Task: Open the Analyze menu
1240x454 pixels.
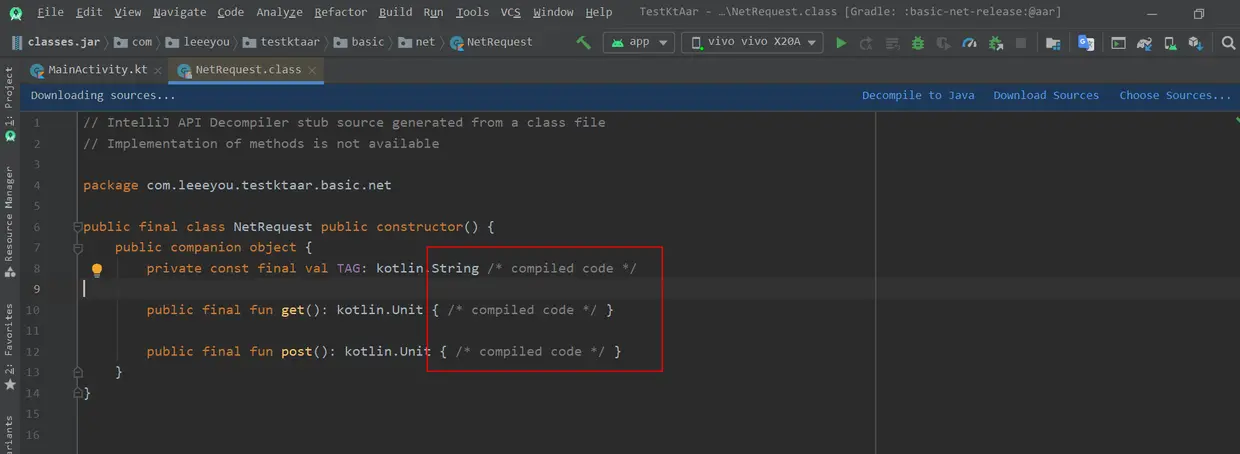Action: 280,12
